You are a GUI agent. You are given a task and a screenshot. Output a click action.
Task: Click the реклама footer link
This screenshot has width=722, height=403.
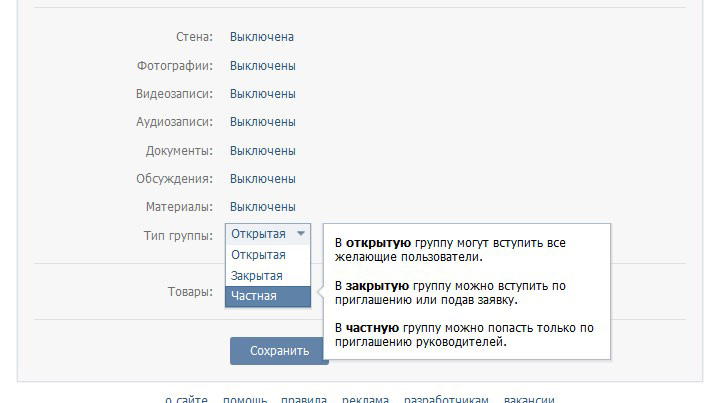[x=365, y=399]
